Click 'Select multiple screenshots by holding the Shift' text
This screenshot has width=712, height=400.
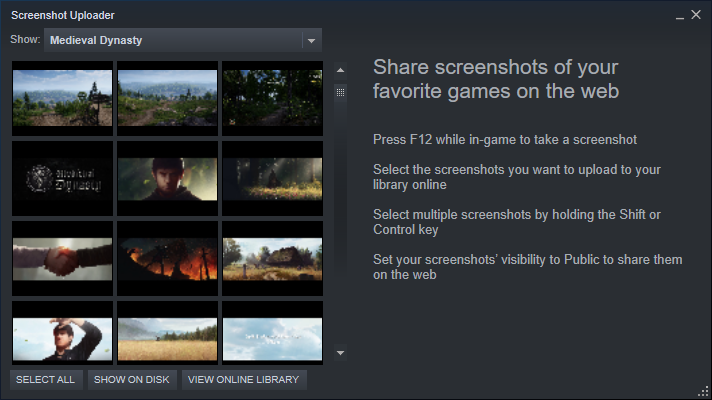pos(517,222)
